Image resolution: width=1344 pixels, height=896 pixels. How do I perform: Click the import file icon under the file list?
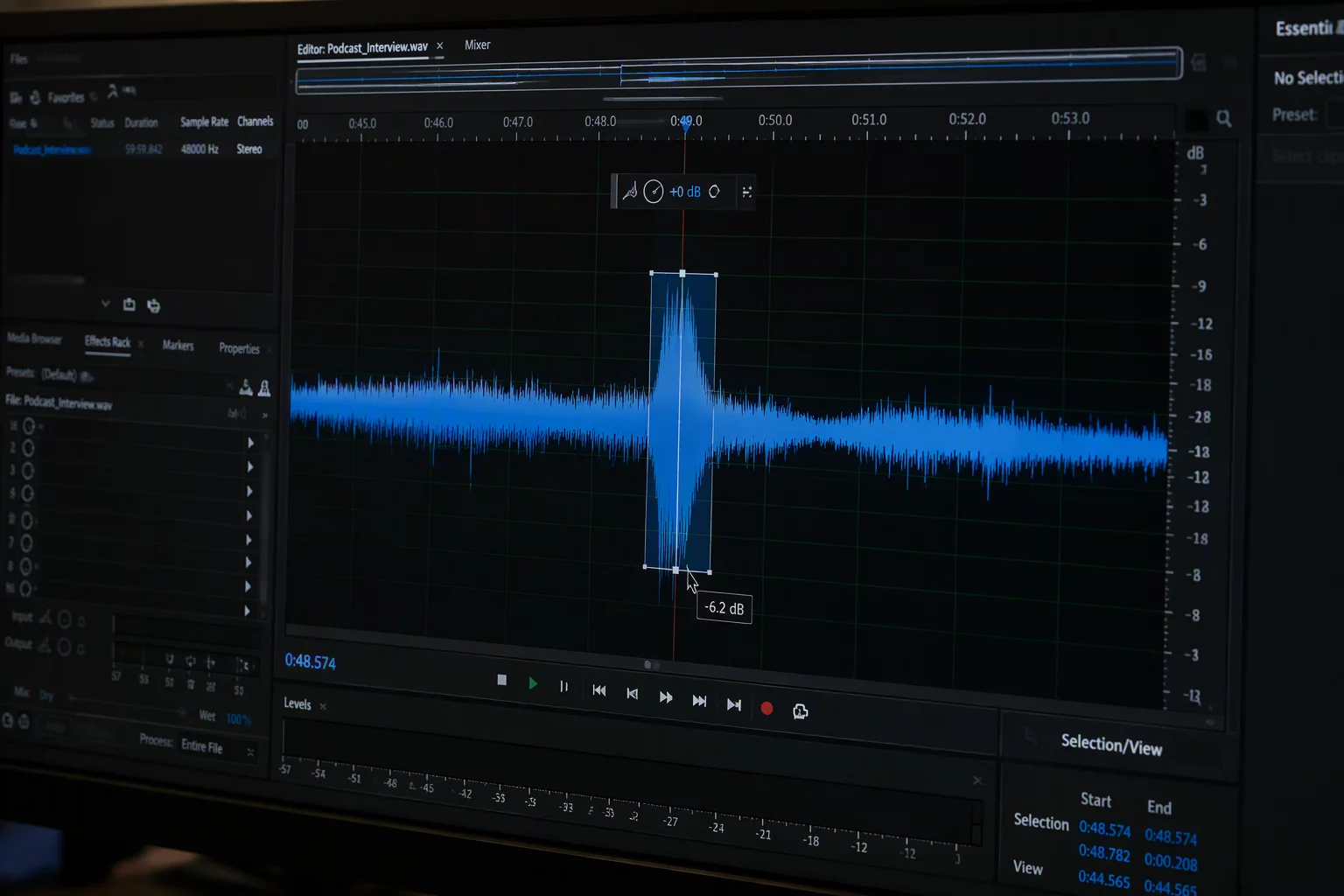click(x=129, y=304)
